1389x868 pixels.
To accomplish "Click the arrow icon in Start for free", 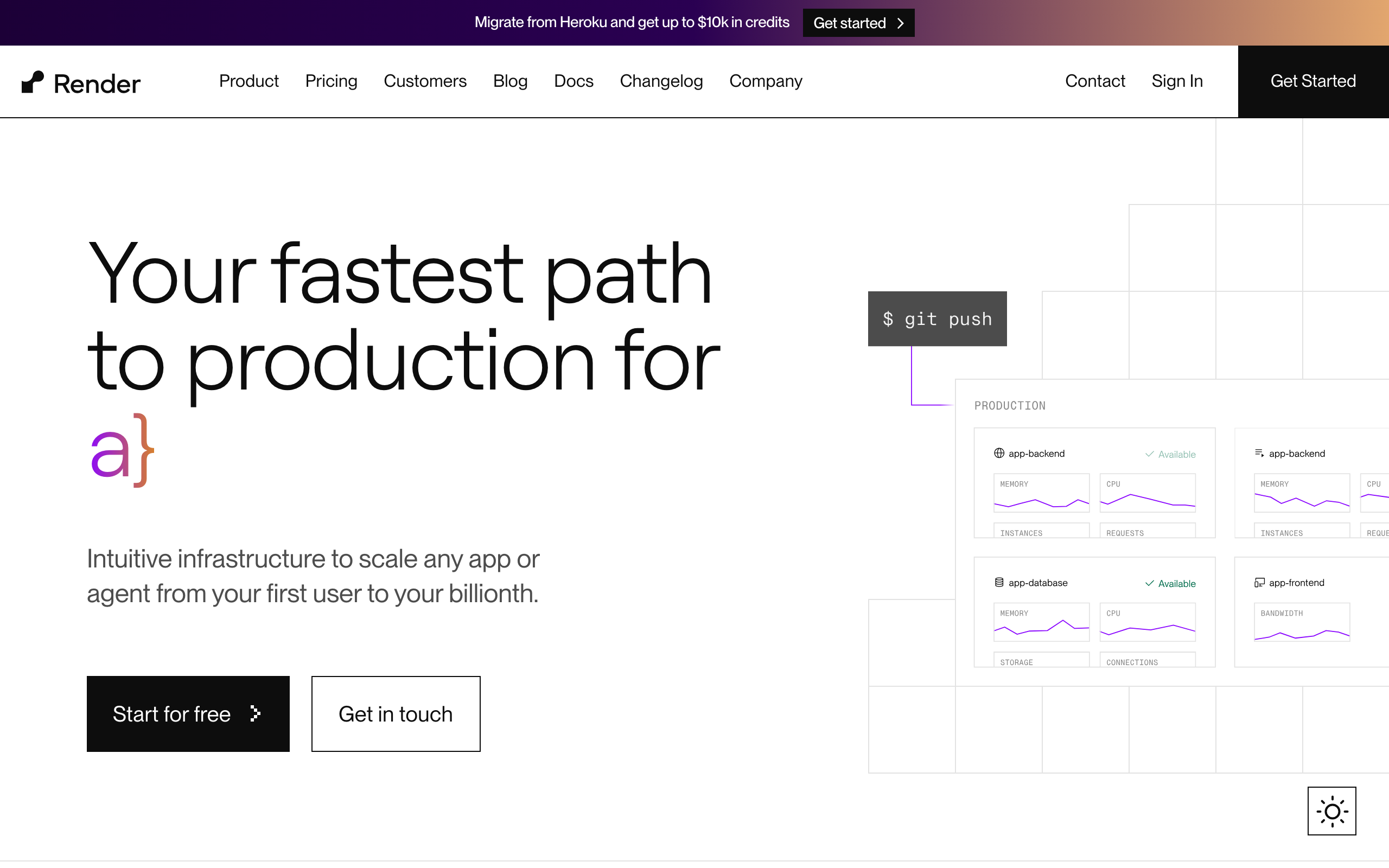I will (256, 713).
